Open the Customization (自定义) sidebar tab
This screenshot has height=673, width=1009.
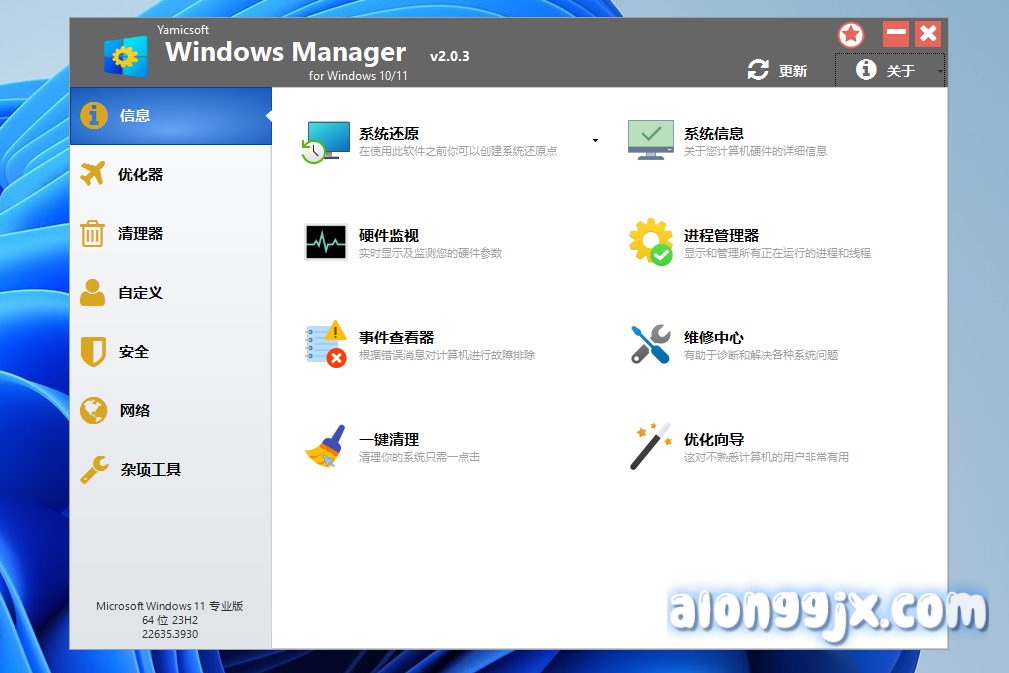coord(140,293)
